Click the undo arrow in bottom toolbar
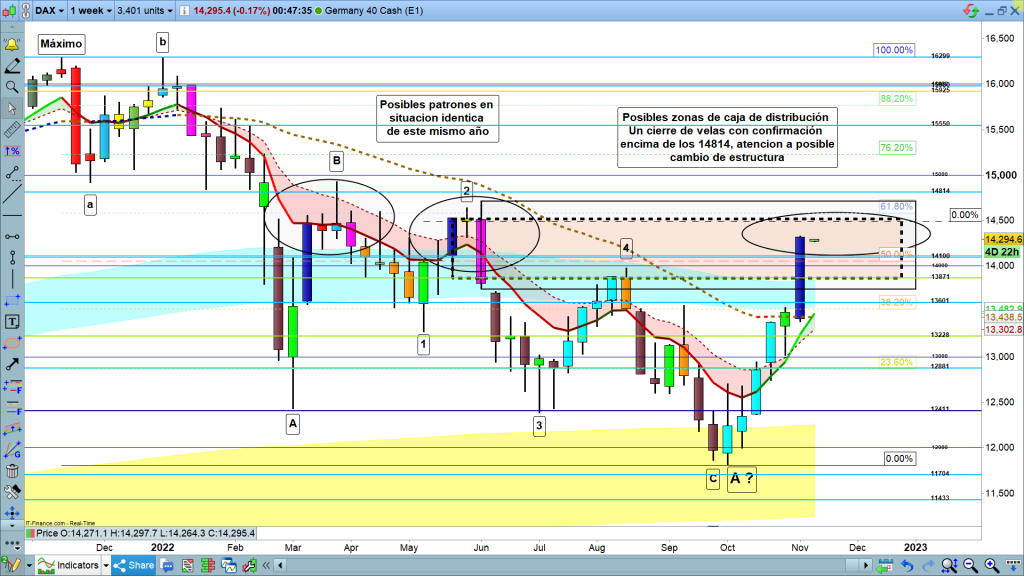Screen dimensions: 1024x576 tap(906, 565)
